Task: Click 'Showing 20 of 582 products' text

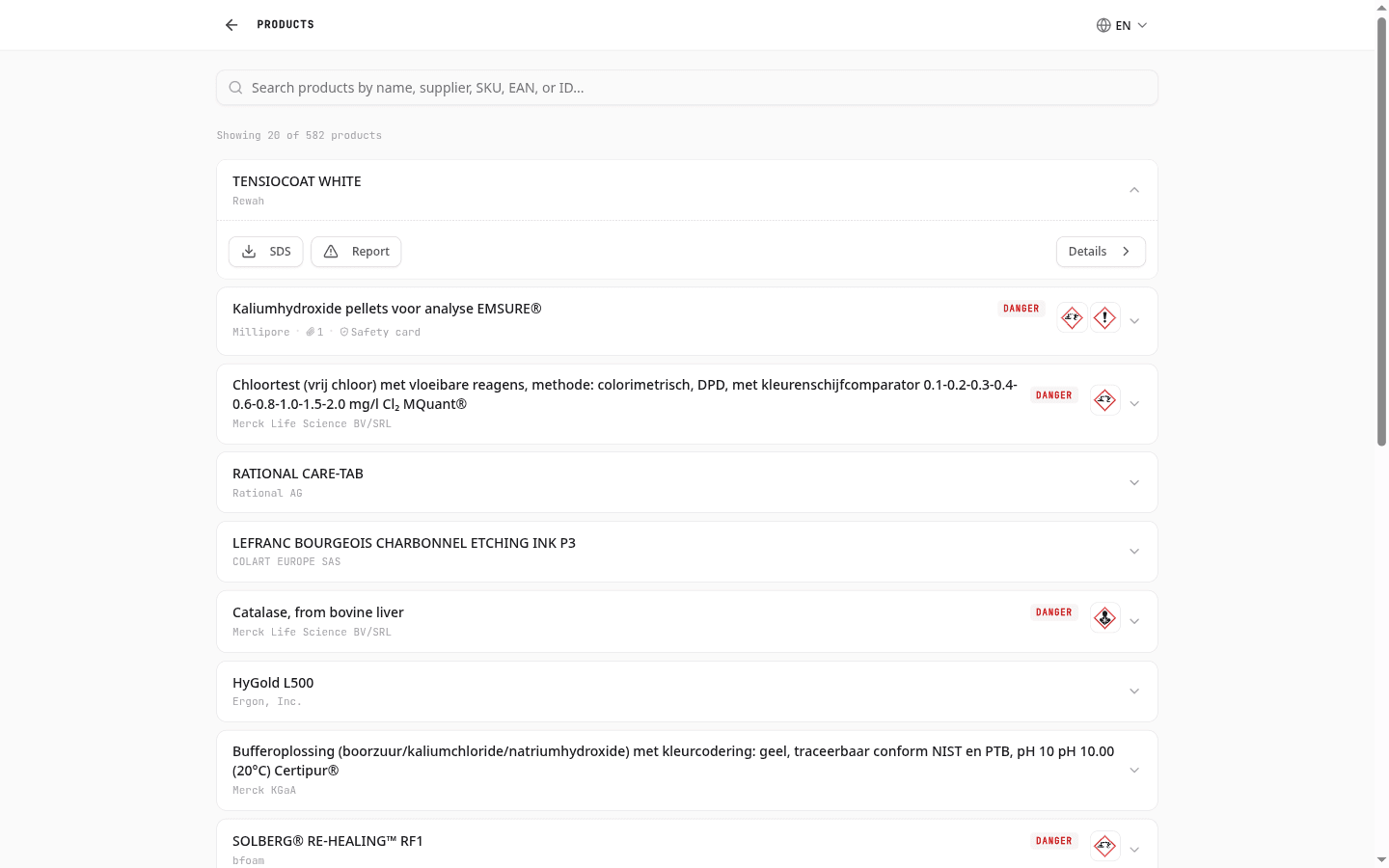Action: click(299, 136)
